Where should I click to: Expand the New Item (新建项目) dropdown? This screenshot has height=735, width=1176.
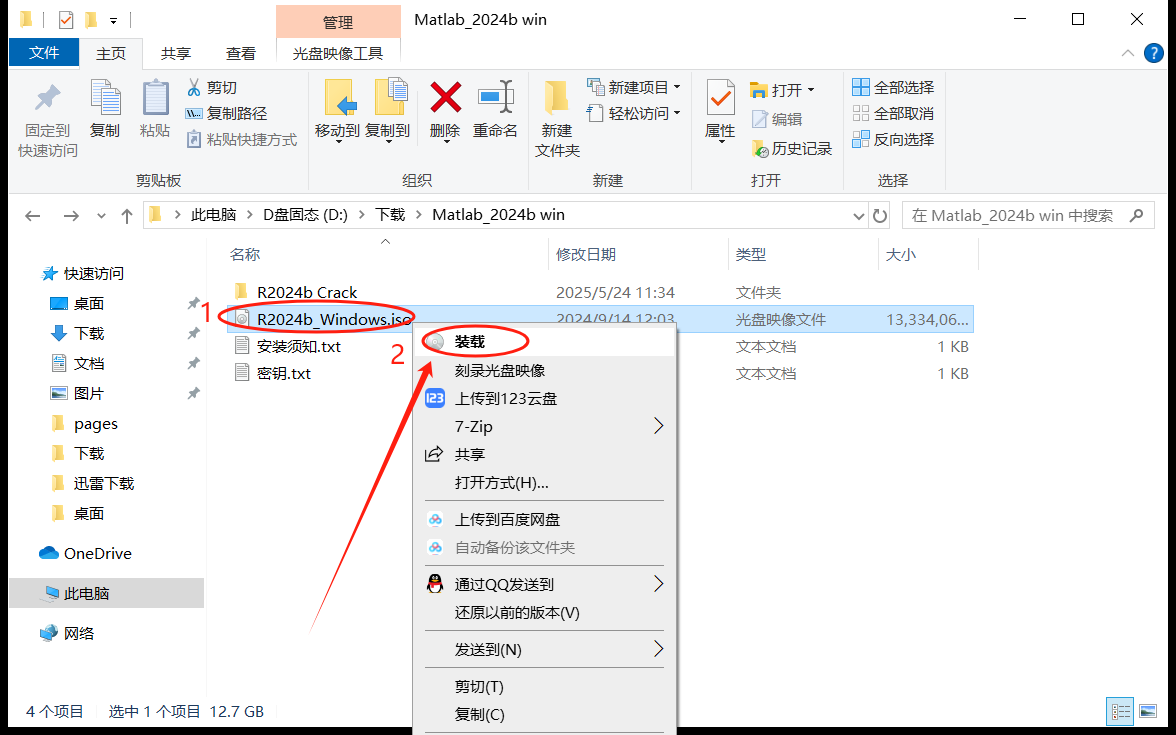point(677,88)
